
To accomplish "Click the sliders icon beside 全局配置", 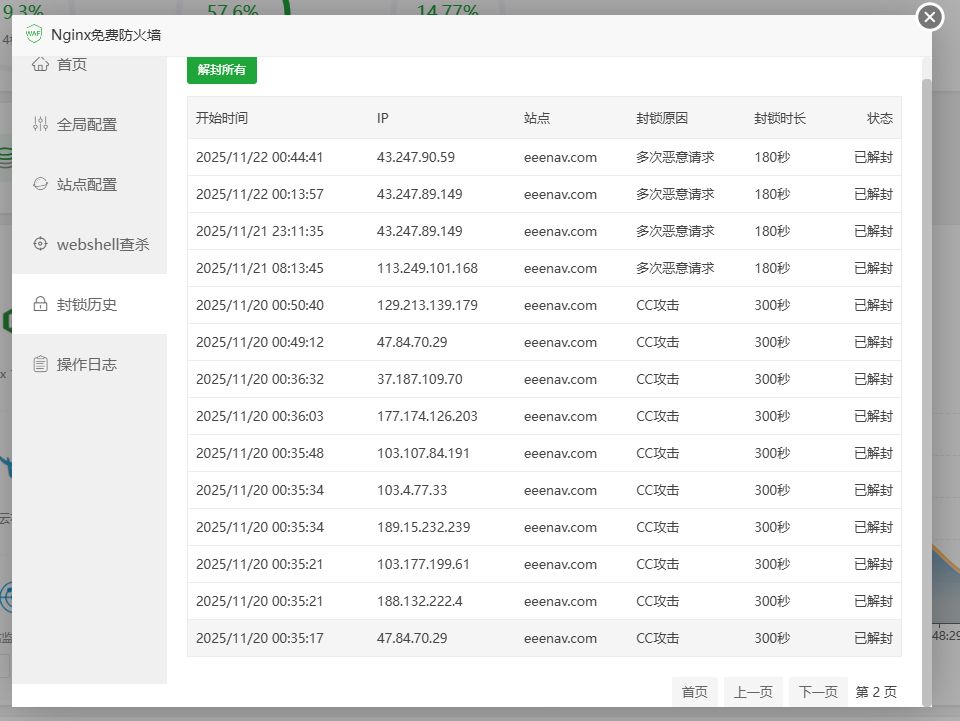I will click(x=40, y=125).
